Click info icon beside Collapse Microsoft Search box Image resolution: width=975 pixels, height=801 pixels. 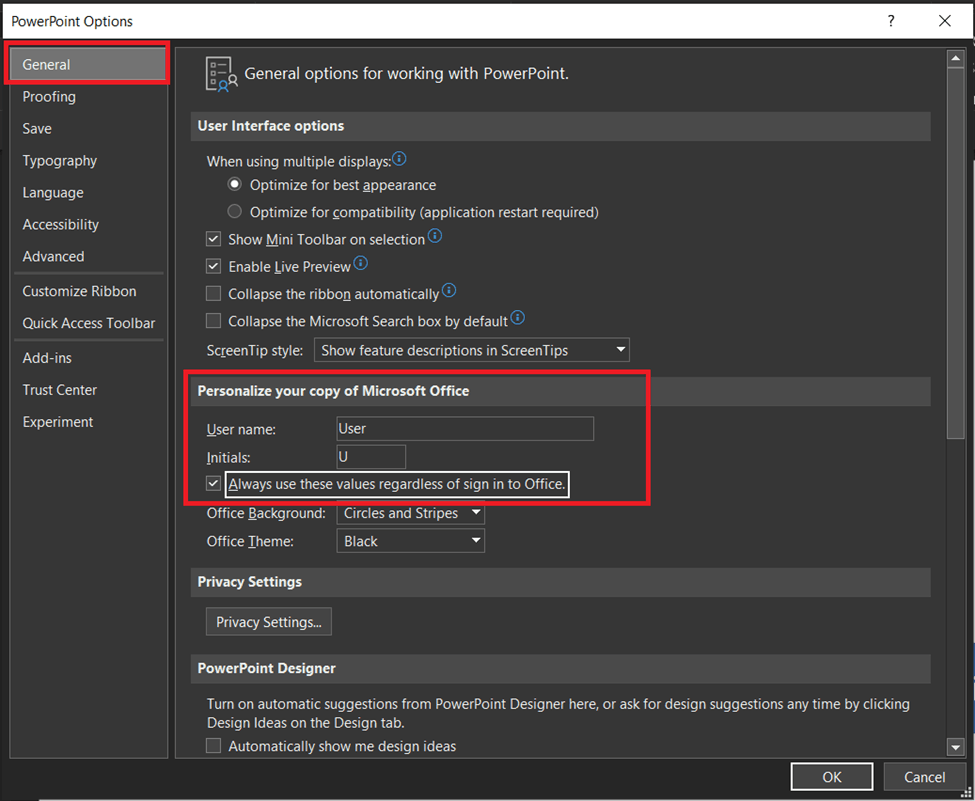point(517,318)
